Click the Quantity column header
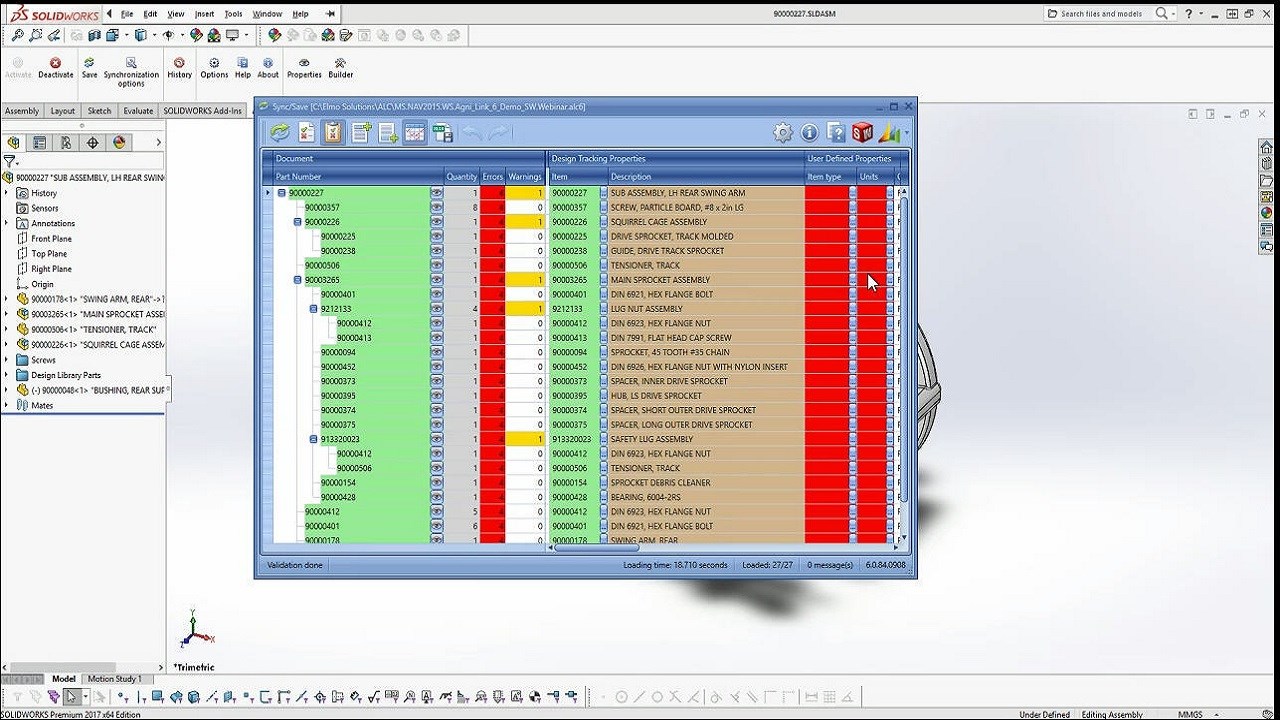The image size is (1280, 720). pyautogui.click(x=462, y=177)
